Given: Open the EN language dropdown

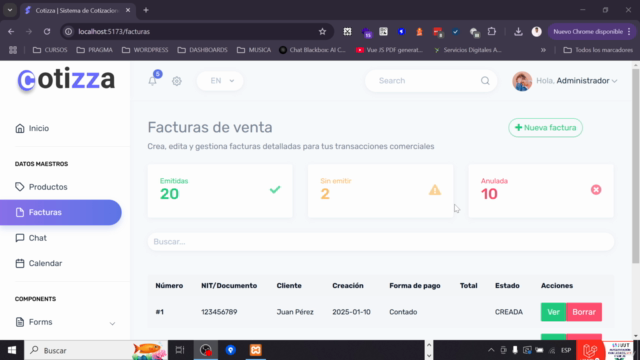Looking at the screenshot, I should [220, 81].
